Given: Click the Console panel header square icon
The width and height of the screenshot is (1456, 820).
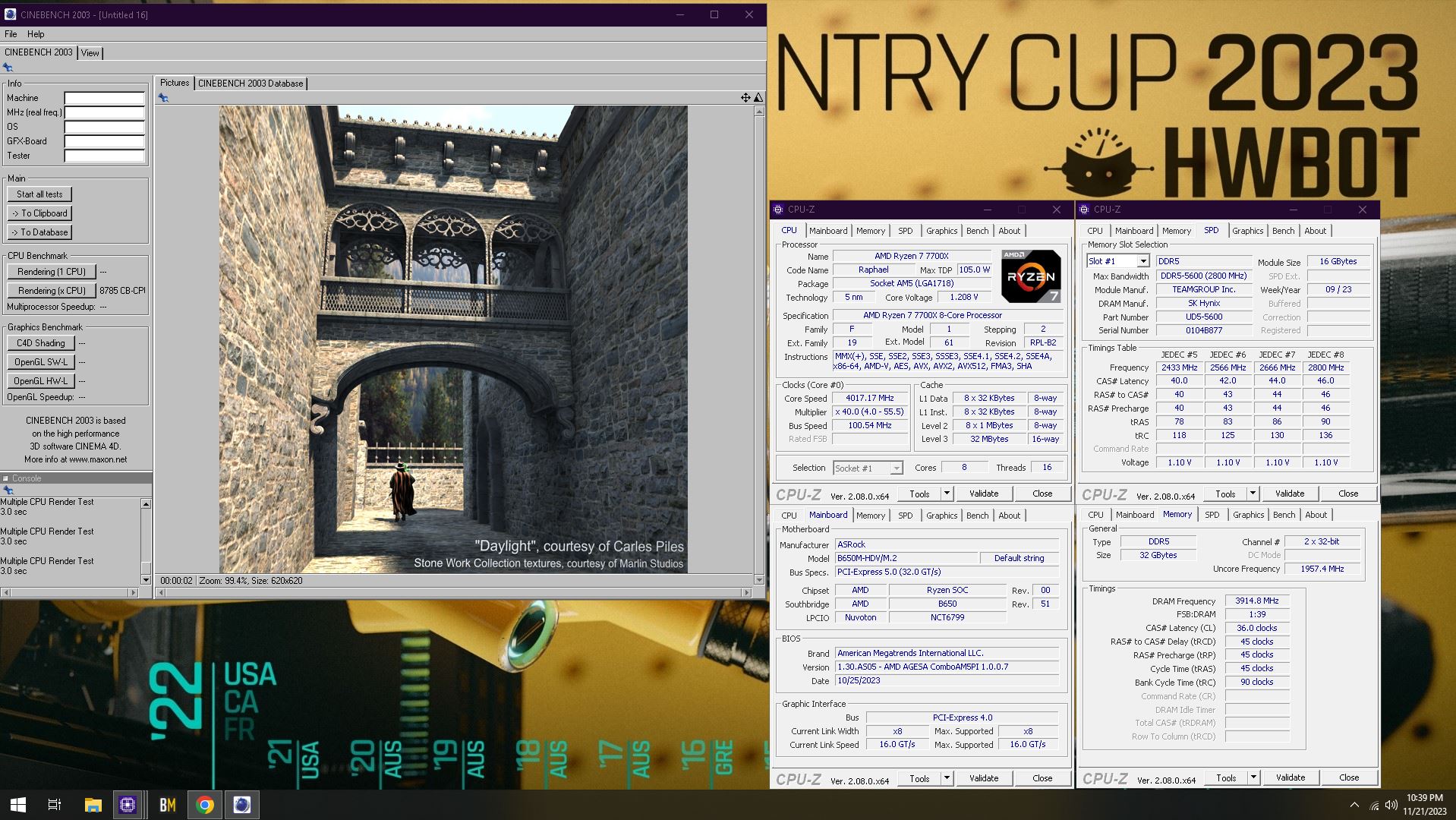Looking at the screenshot, I should 5,478.
